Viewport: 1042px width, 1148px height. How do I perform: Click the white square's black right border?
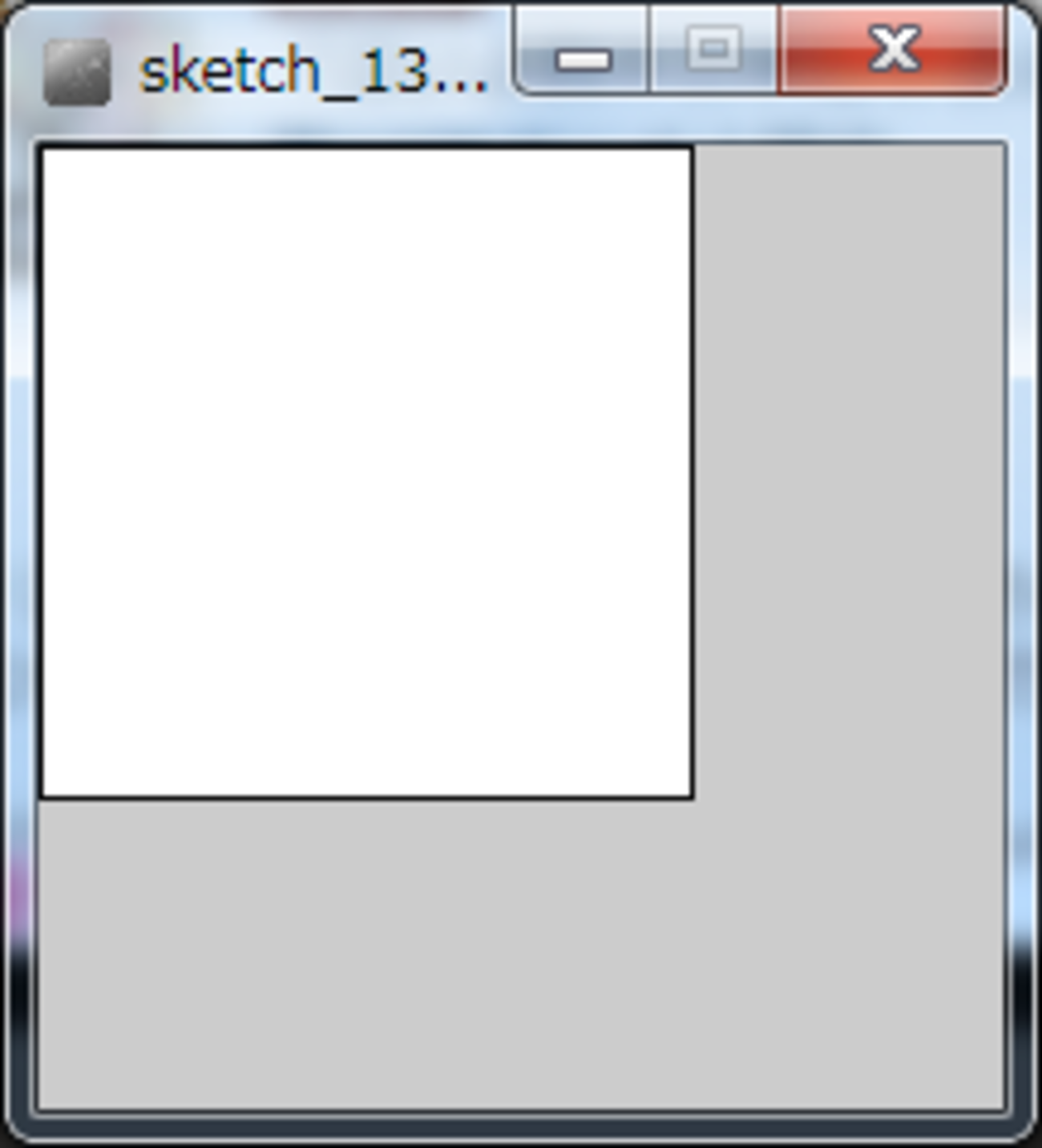[x=693, y=472]
